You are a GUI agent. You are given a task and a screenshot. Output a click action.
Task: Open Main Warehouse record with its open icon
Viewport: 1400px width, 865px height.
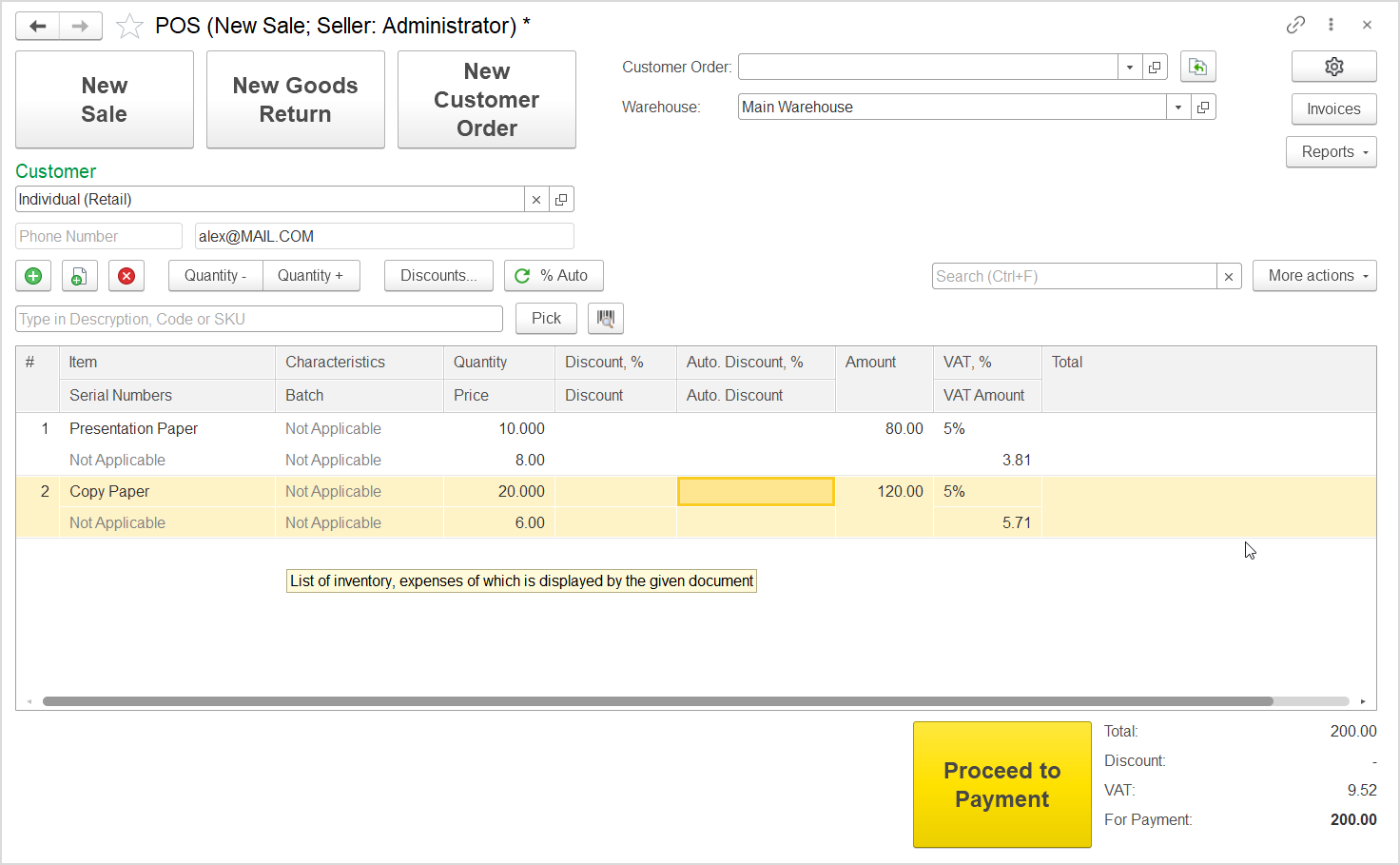click(1203, 108)
